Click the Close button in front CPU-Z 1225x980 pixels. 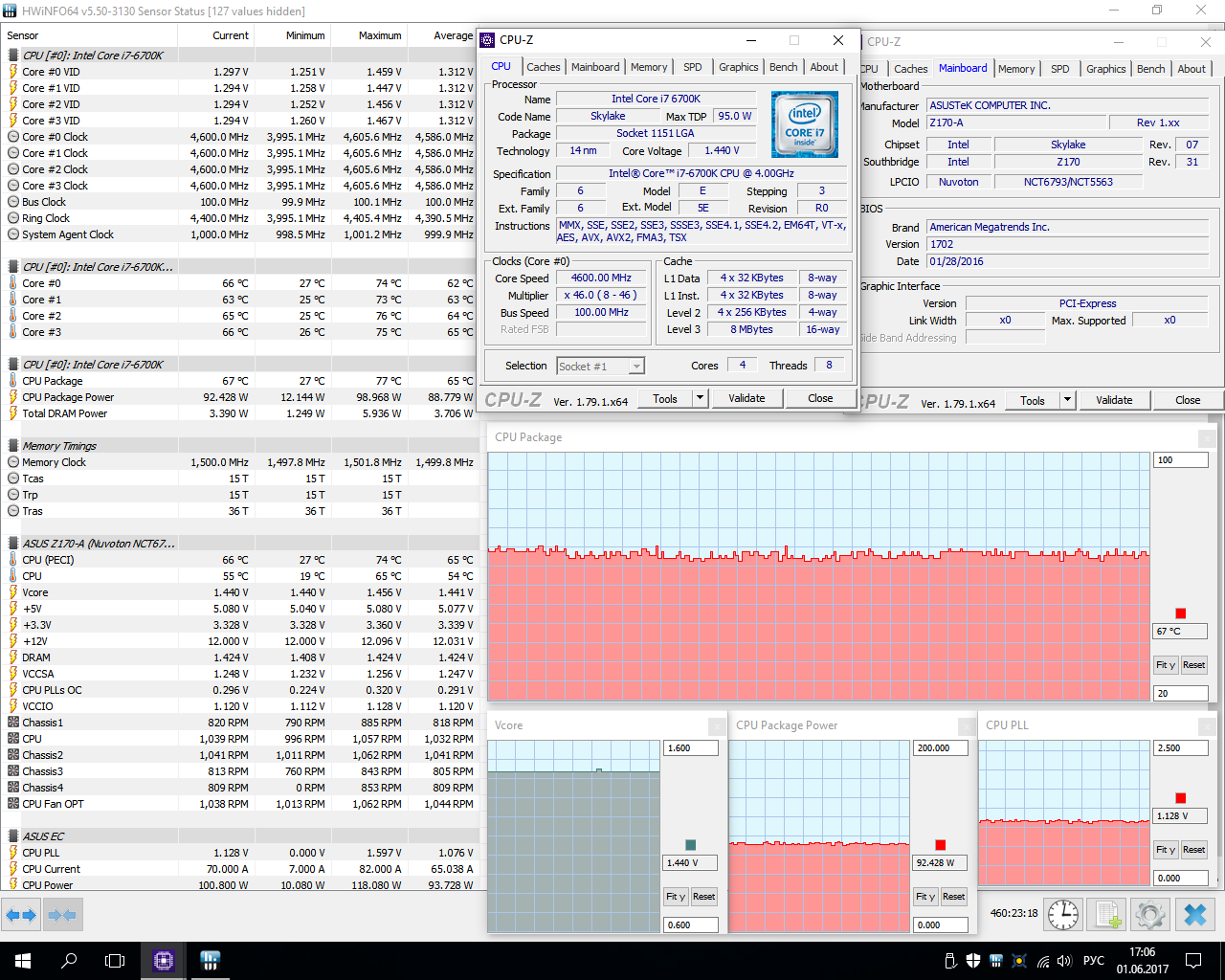820,398
